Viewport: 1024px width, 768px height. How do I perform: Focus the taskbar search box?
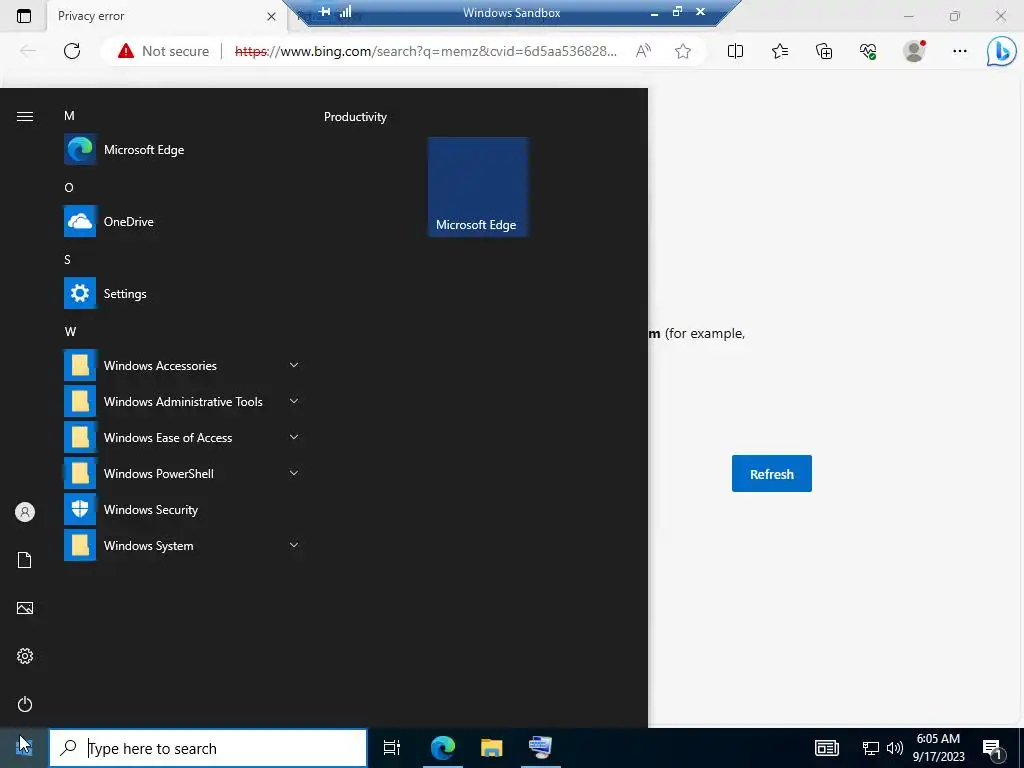[208, 748]
